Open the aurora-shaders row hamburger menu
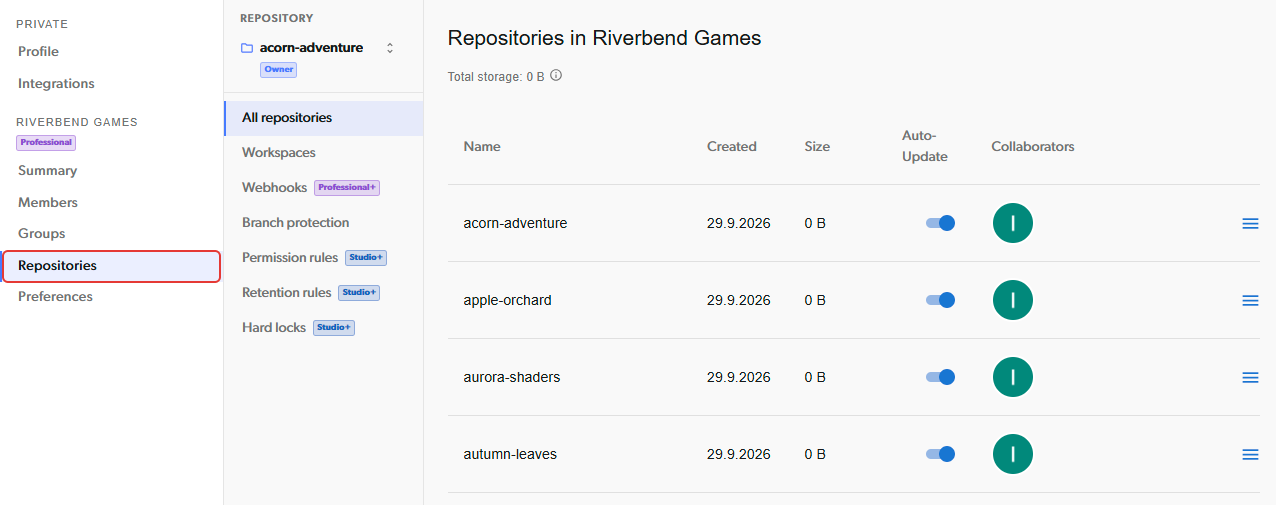1276x505 pixels. point(1250,377)
